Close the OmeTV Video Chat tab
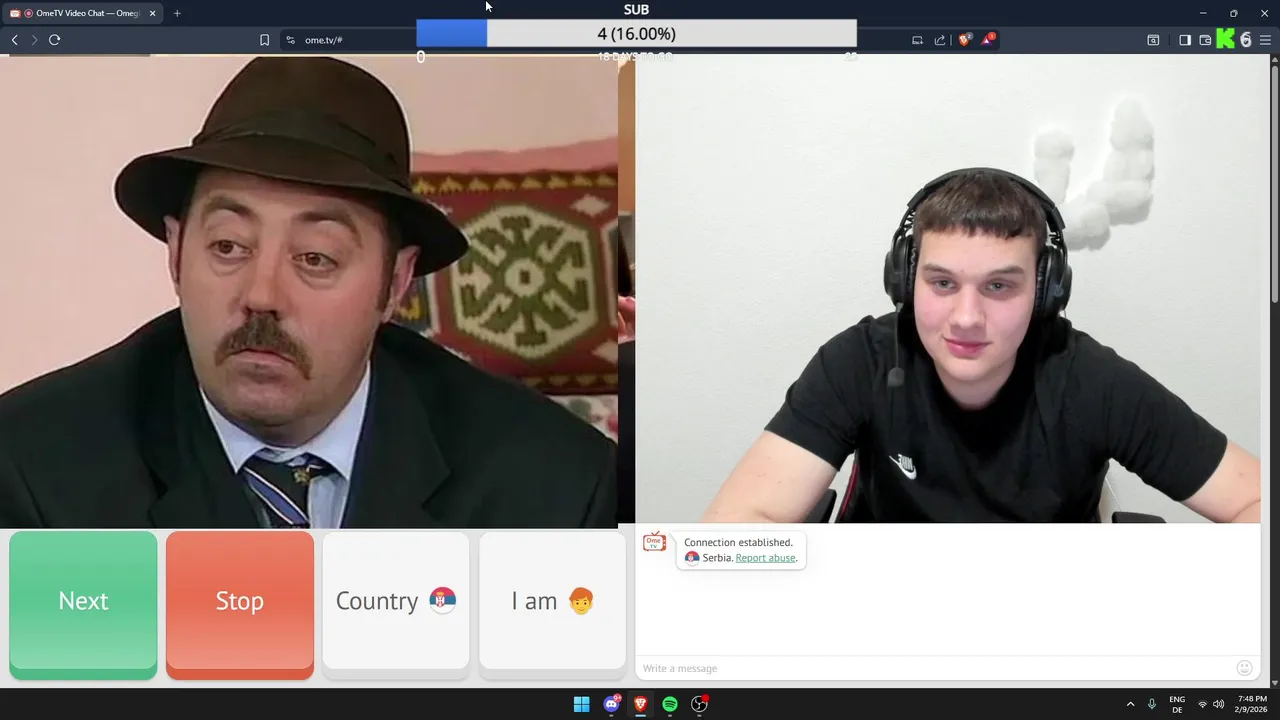1280x720 pixels. [x=153, y=13]
